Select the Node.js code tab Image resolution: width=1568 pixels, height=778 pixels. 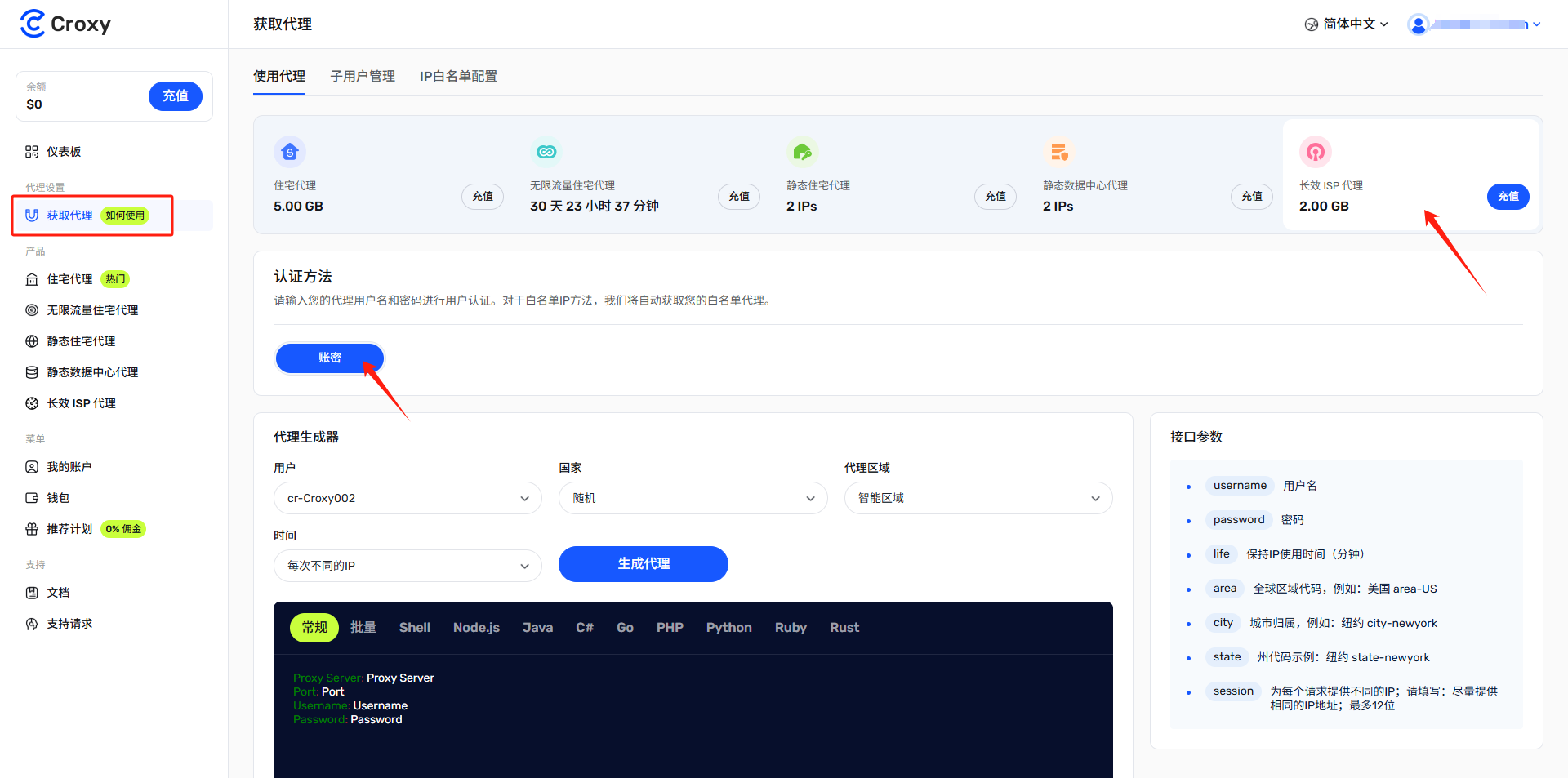[476, 627]
